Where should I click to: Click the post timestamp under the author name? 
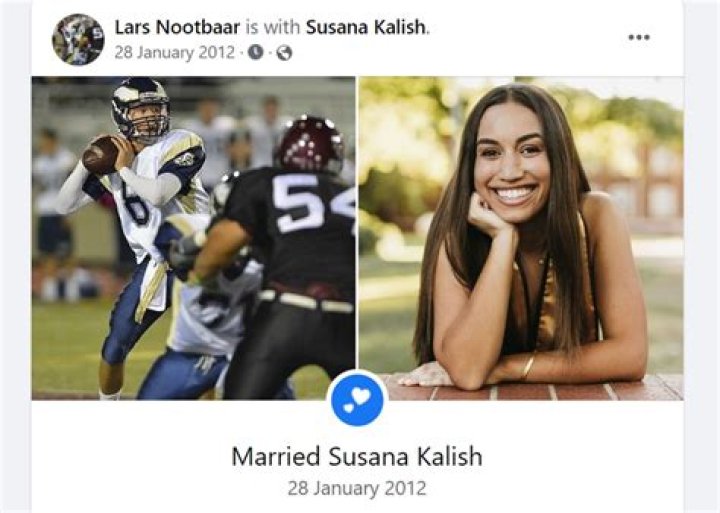pyautogui.click(x=174, y=52)
